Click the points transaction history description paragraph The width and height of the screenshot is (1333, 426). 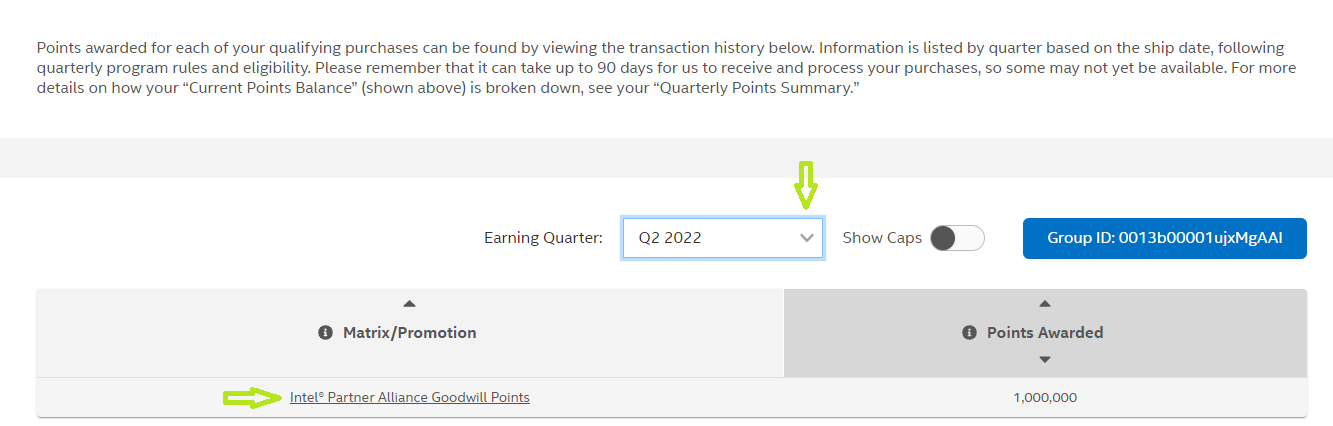pos(660,68)
